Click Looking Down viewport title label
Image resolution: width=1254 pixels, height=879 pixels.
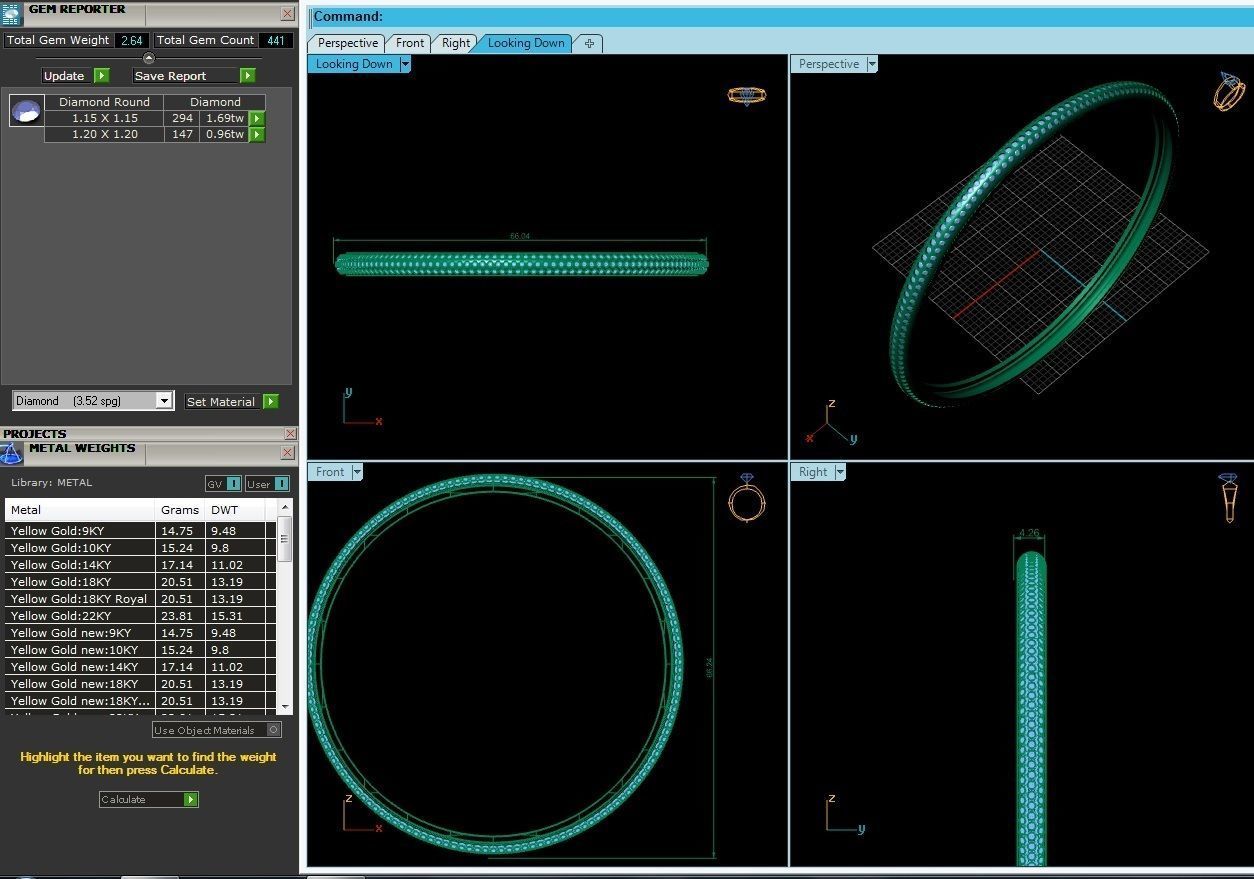(354, 64)
